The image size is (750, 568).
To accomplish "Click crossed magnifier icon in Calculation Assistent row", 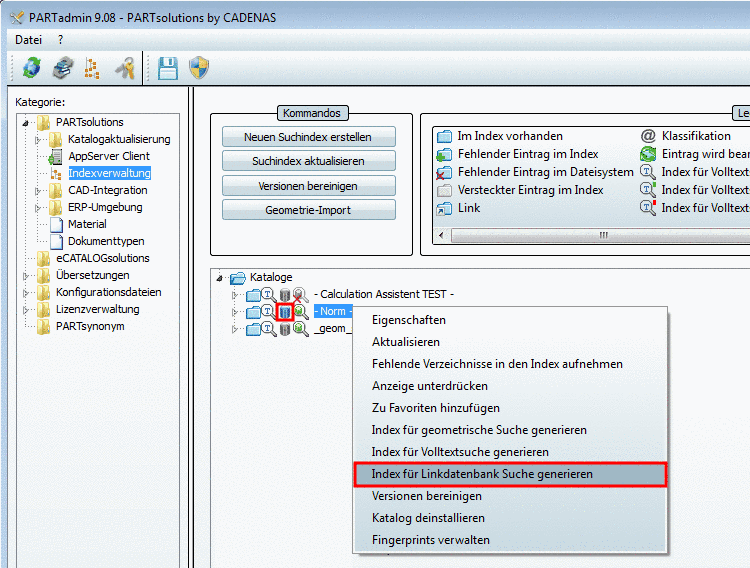I will 301,295.
